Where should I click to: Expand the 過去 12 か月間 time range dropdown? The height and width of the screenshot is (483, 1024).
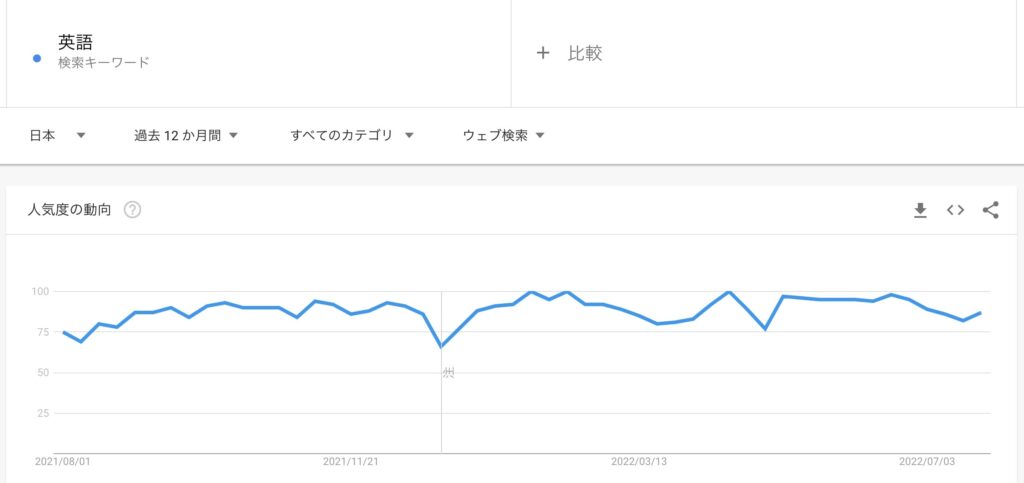[185, 136]
